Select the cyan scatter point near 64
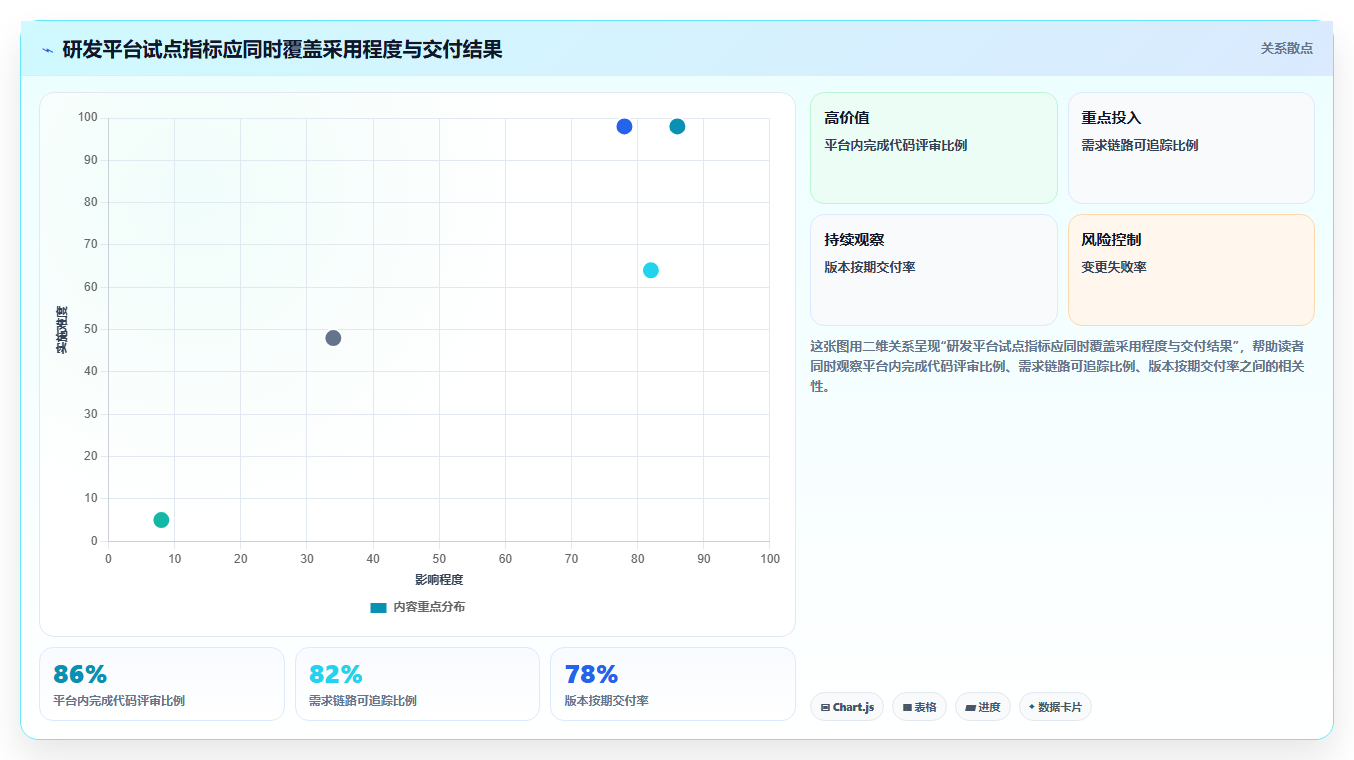The height and width of the screenshot is (760, 1354). pos(651,270)
